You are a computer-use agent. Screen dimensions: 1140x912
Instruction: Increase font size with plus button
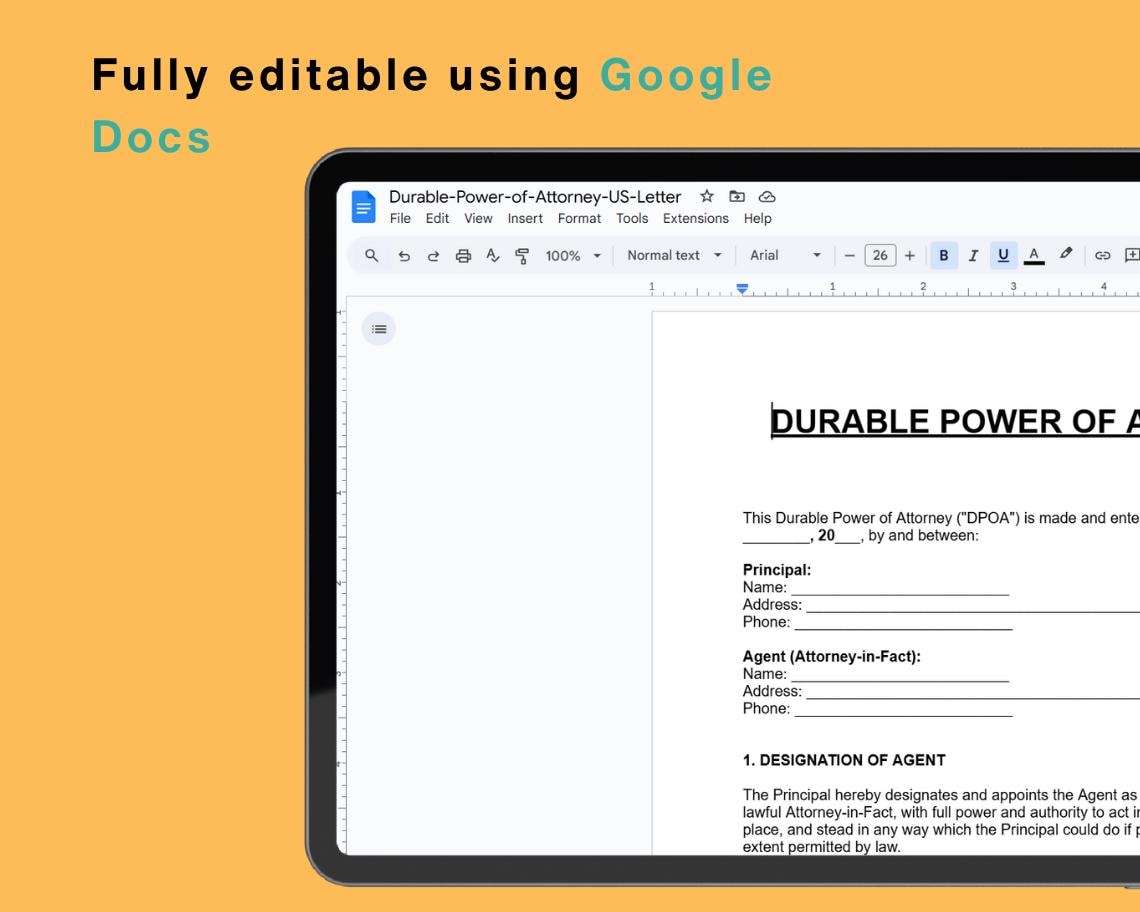pos(910,255)
